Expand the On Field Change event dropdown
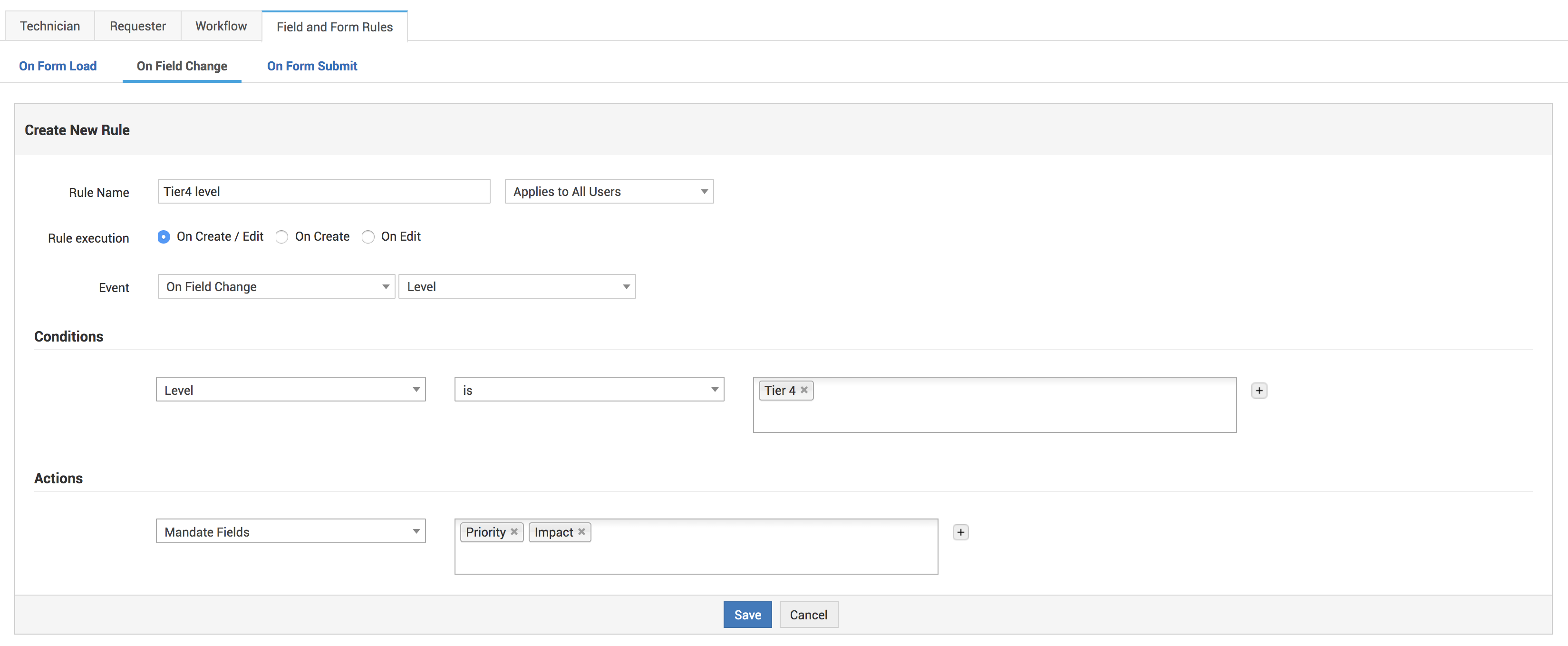This screenshot has width=1568, height=646. (276, 287)
